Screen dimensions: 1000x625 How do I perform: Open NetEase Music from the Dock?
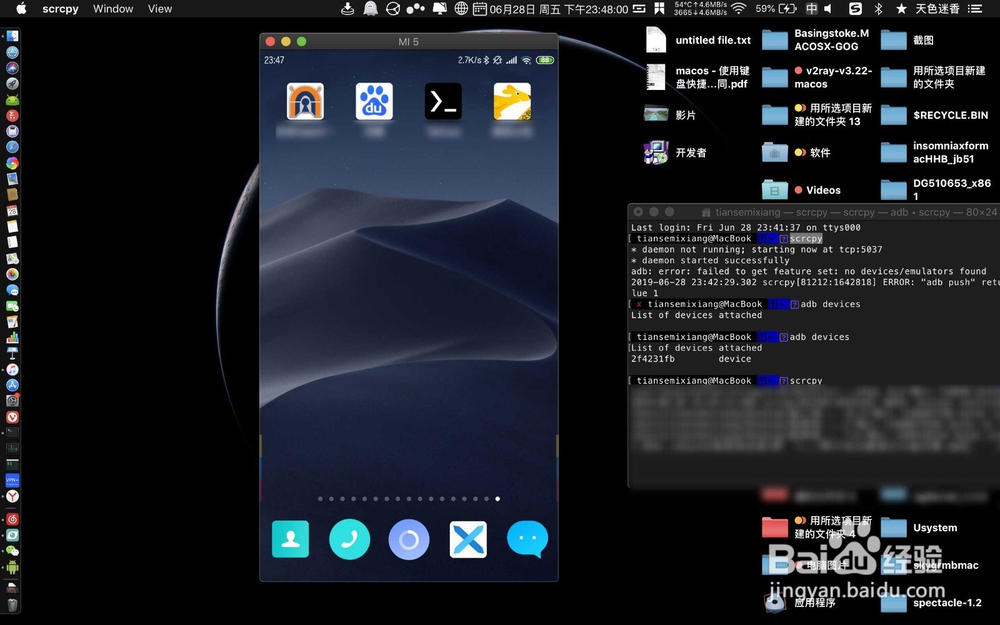[12, 519]
